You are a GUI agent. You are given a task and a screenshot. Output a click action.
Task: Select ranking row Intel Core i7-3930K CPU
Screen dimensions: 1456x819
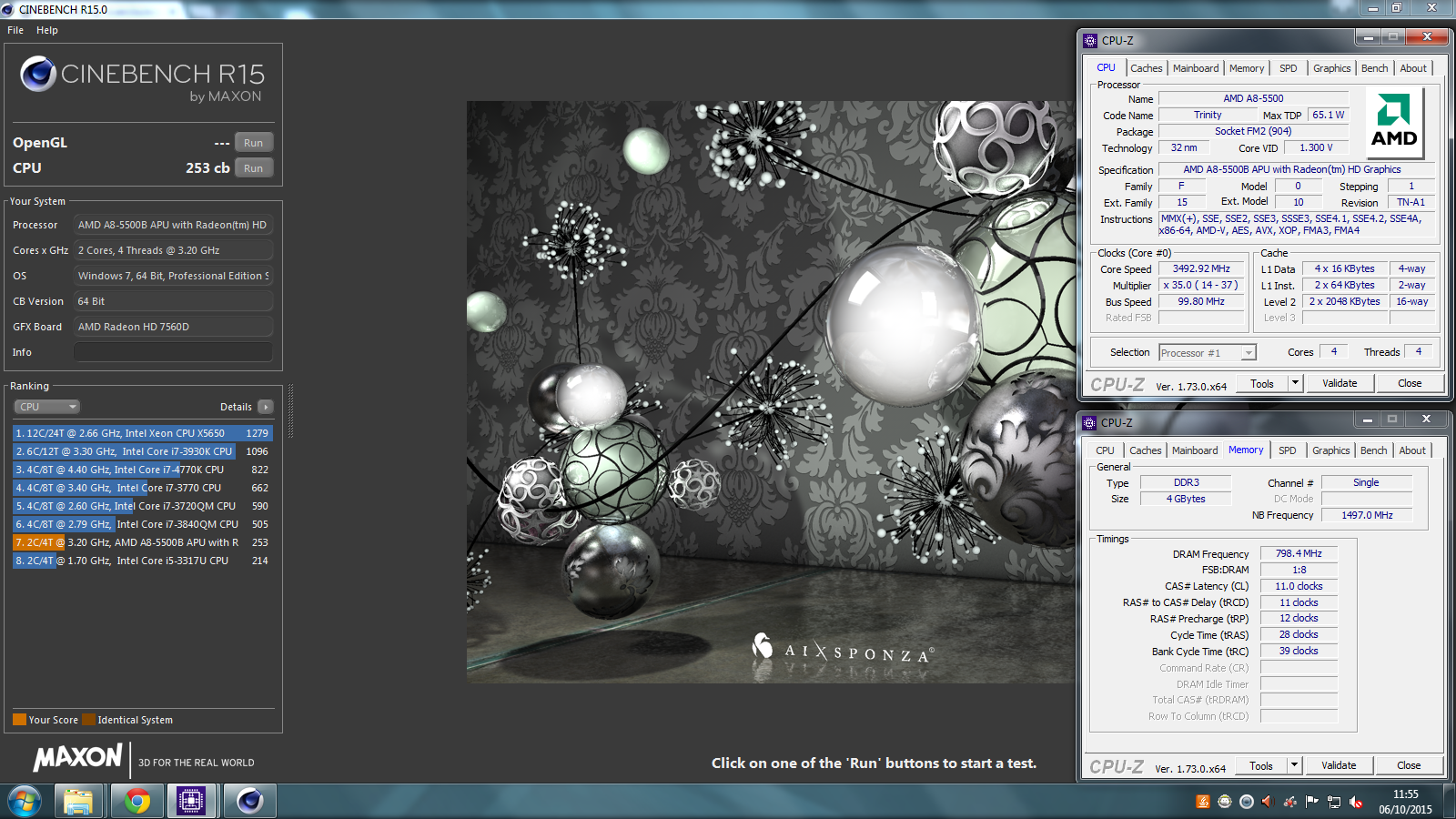point(143,451)
